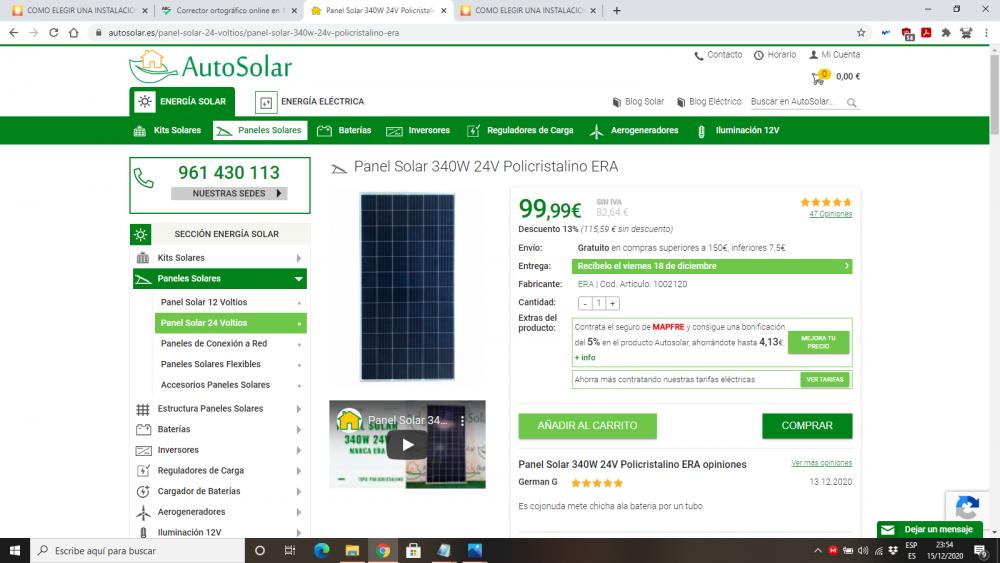This screenshot has height=563, width=1000.
Task: Open a new browser tab
Action: (x=616, y=10)
